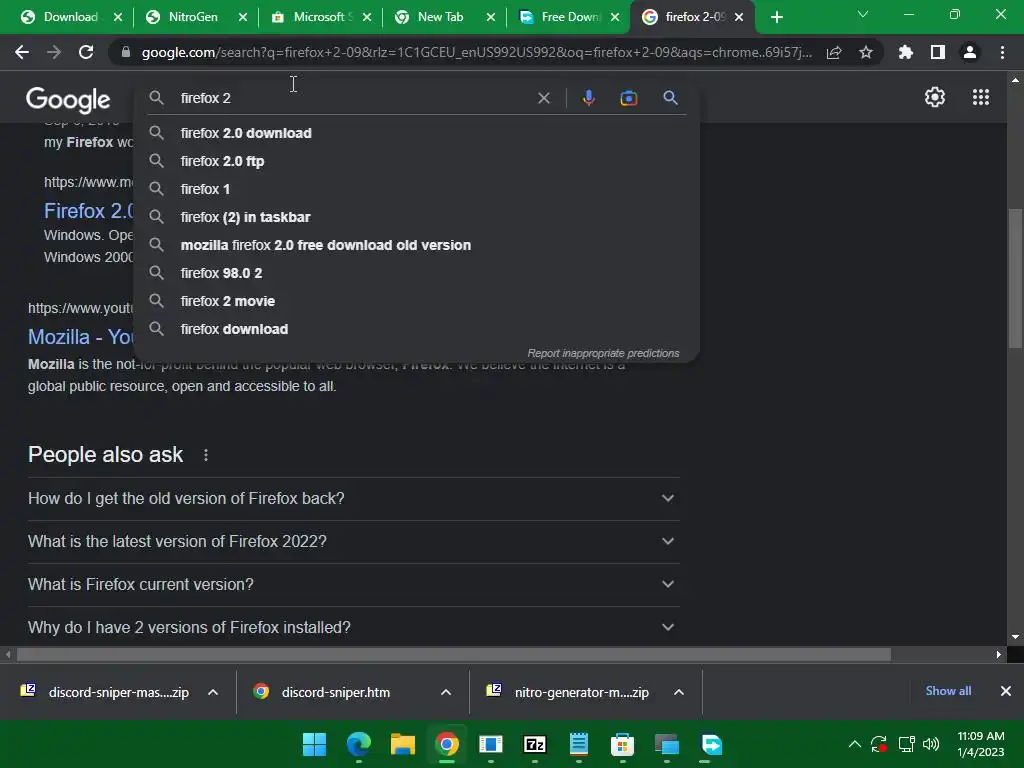Clear the search box text
The height and width of the screenshot is (768, 1024).
point(543,98)
